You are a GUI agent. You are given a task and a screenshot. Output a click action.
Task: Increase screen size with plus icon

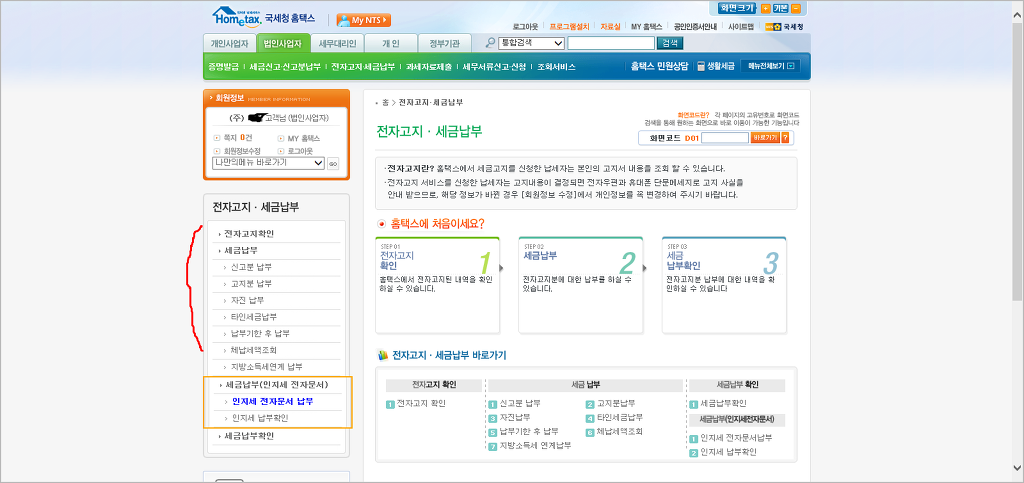765,8
